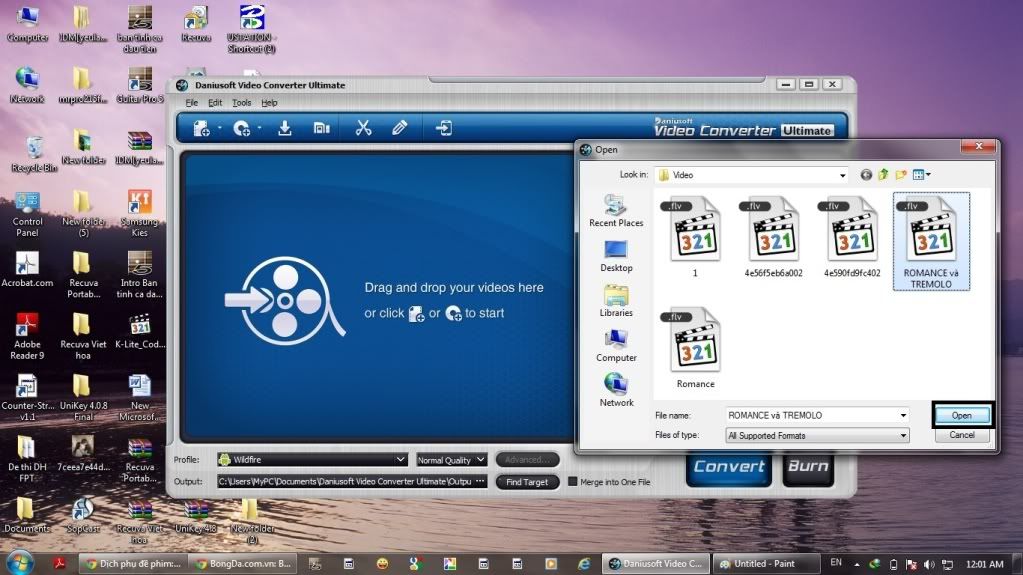1023x575 pixels.
Task: Click the BongDa.com.vn taskbar item
Action: click(243, 563)
